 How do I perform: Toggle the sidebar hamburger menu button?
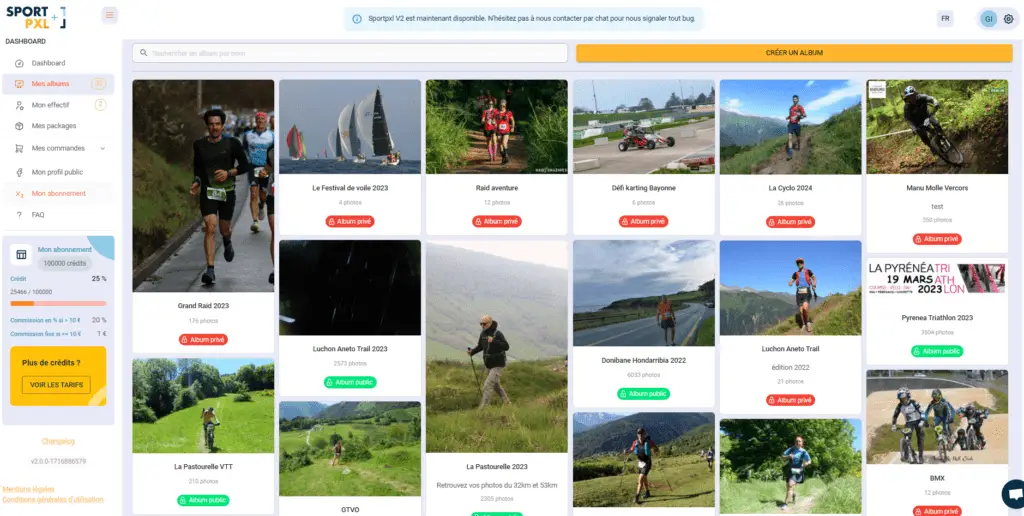click(110, 15)
